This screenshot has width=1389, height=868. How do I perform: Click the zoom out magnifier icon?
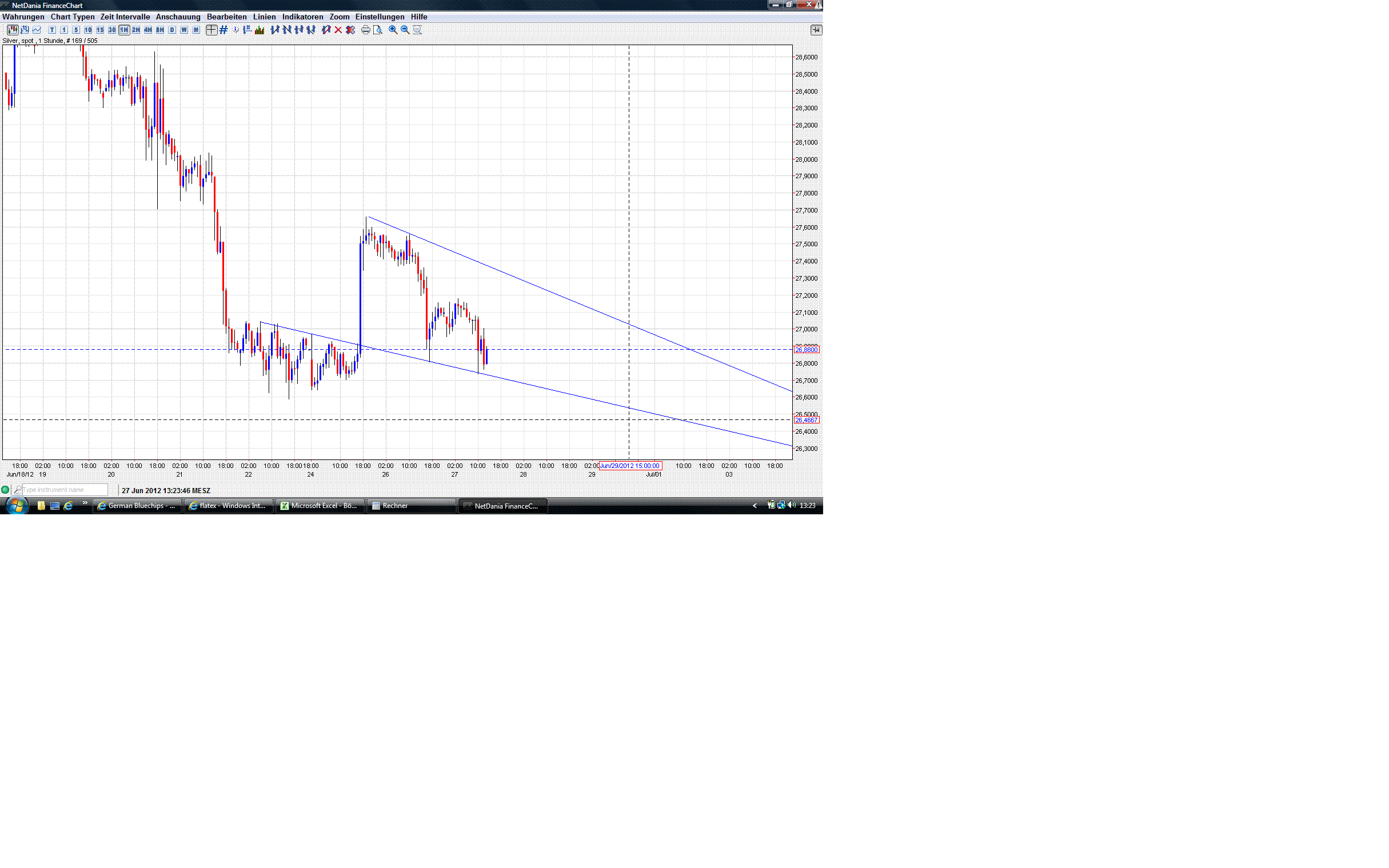click(x=405, y=30)
